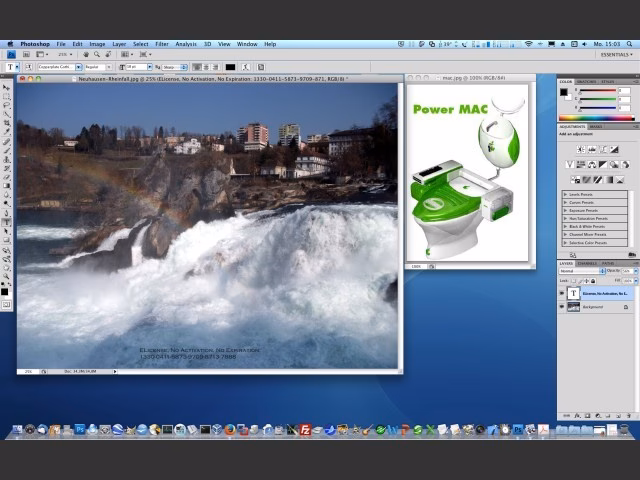This screenshot has width=640, height=480.
Task: Click the color spectrum ramp in Color panel
Action: (596, 118)
